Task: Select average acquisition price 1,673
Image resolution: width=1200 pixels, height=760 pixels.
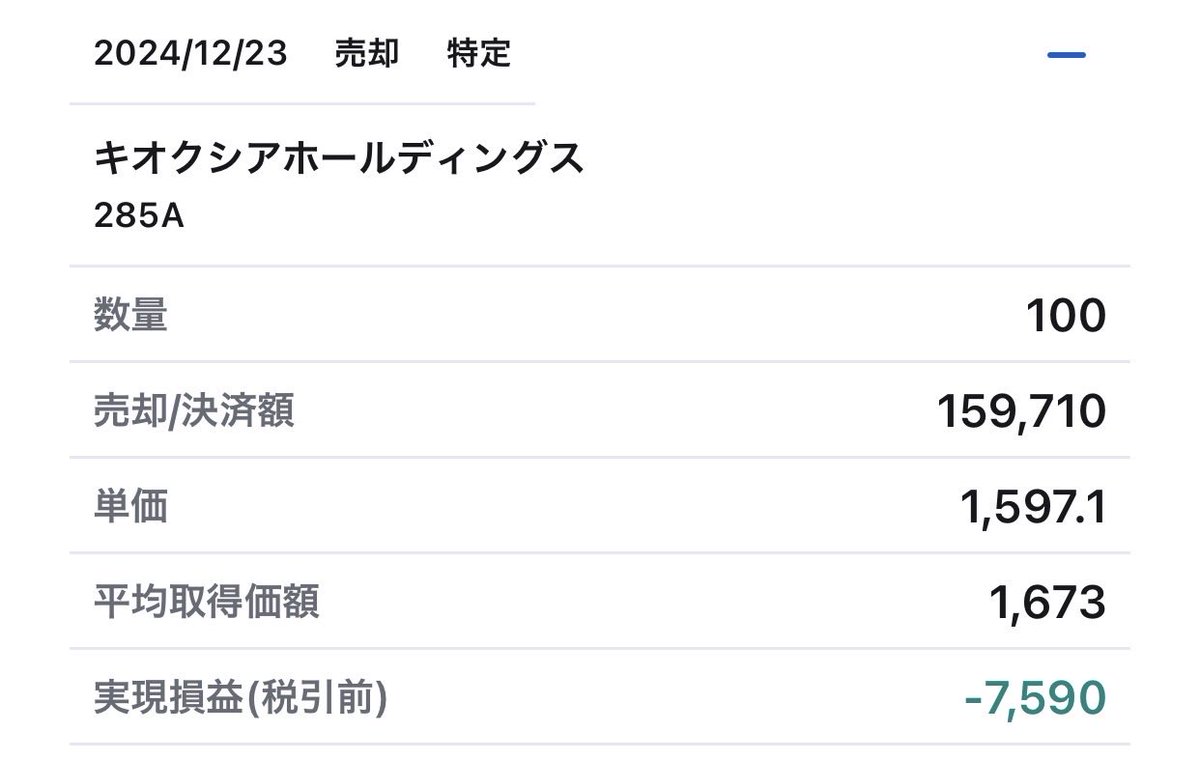Action: pyautogui.click(x=1046, y=603)
